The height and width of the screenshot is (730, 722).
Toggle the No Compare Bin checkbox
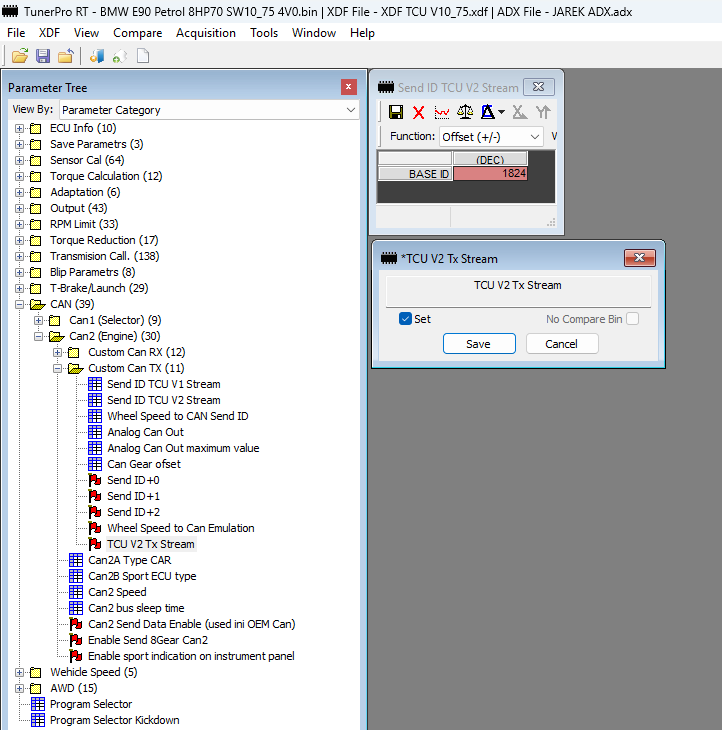[x=632, y=319]
